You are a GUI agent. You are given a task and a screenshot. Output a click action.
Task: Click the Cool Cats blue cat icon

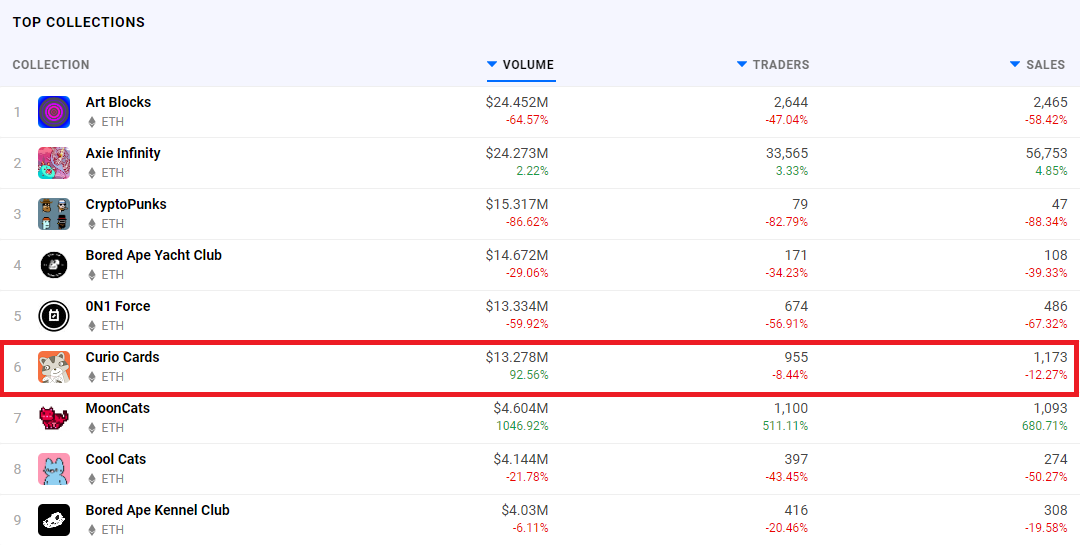[x=54, y=469]
